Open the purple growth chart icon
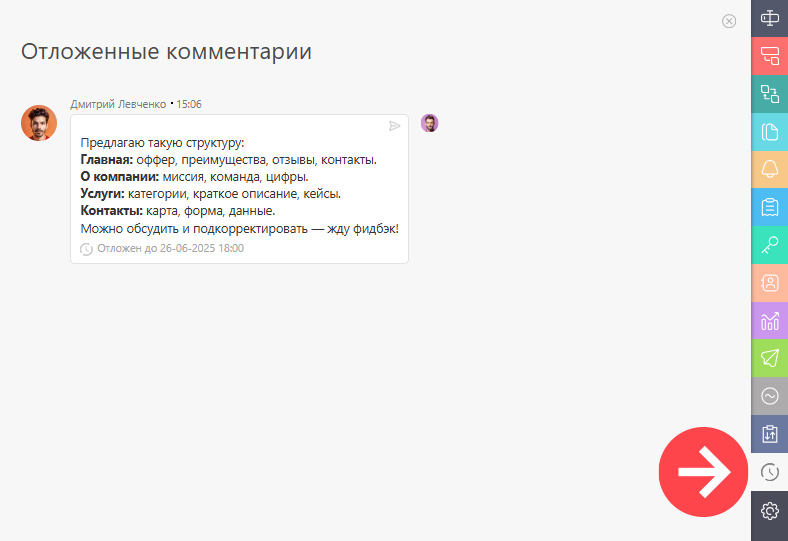Viewport: 788px width, 541px height. pyautogui.click(x=769, y=320)
